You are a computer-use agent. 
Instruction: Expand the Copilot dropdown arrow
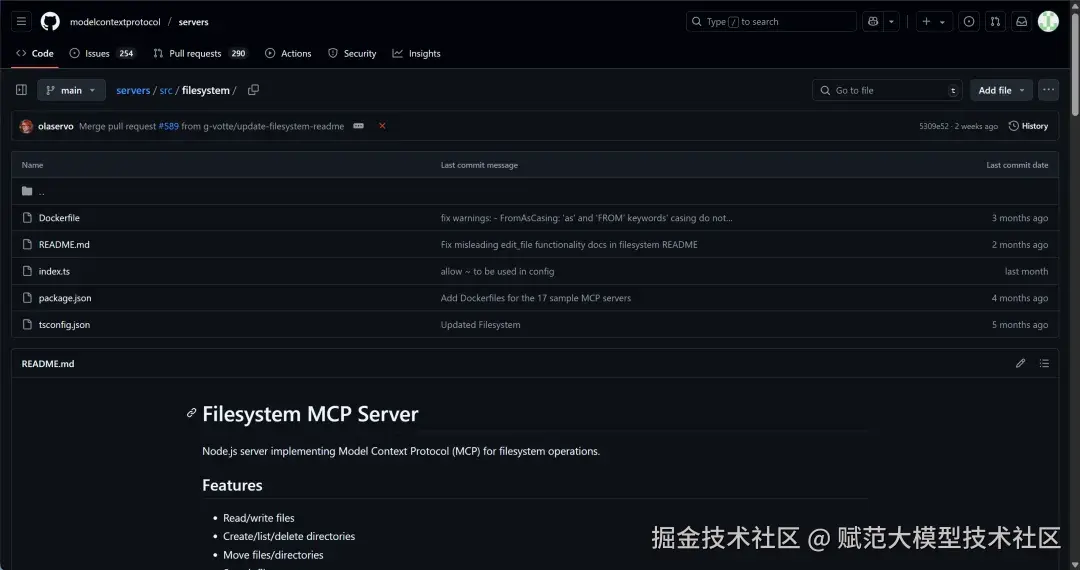click(x=892, y=21)
